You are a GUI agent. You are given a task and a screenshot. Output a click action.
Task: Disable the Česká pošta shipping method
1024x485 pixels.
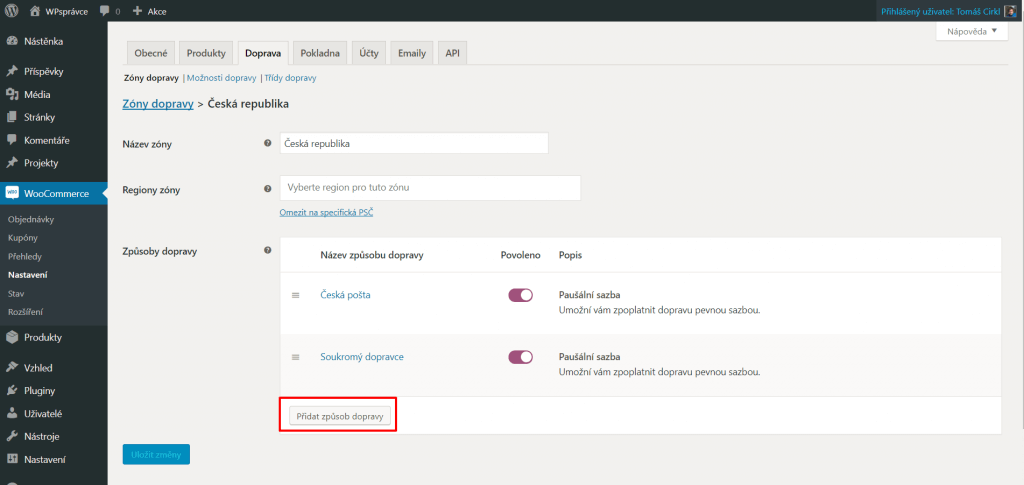click(520, 295)
